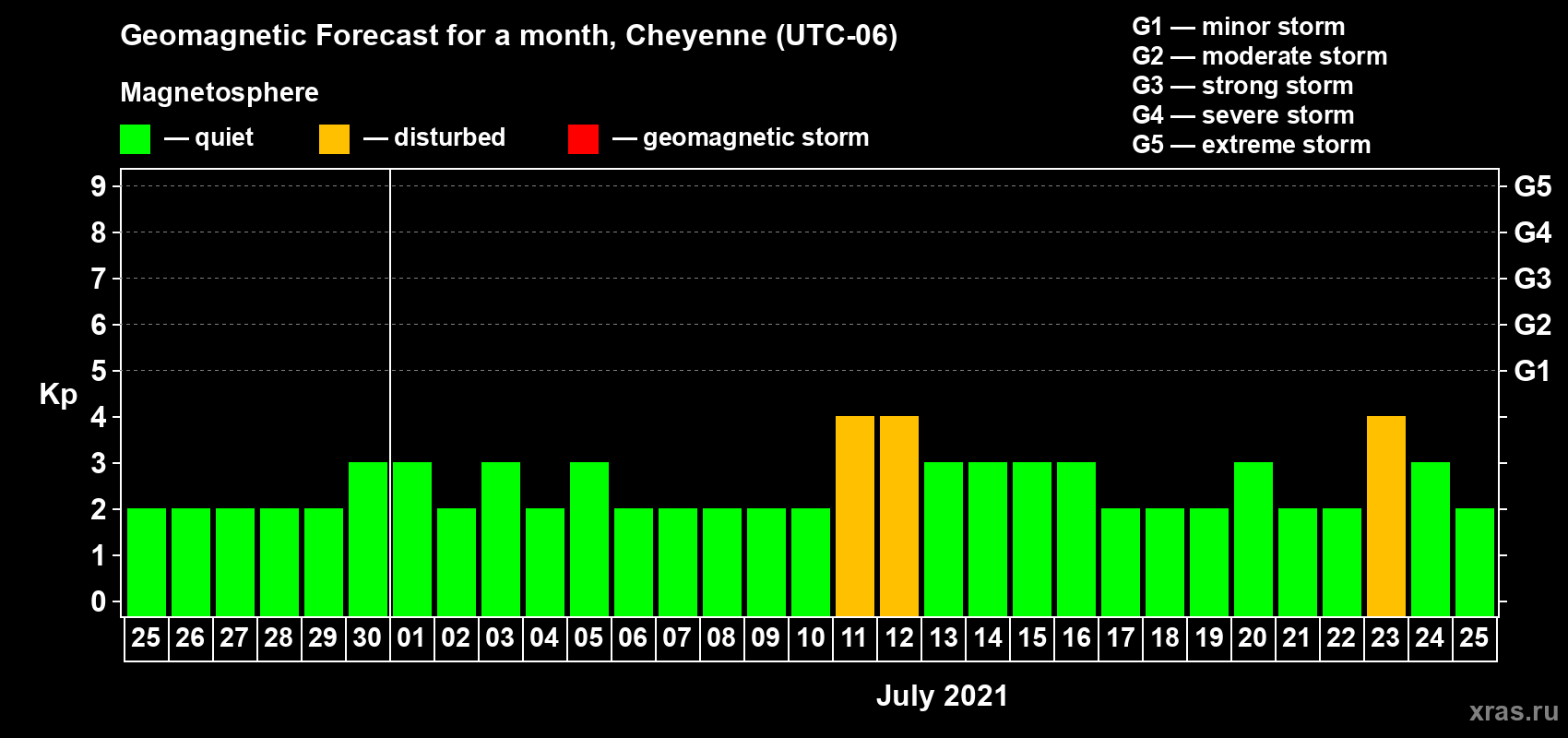Viewport: 1568px width, 738px height.
Task: Click the G1 label on the right axis
Action: coord(1532,371)
